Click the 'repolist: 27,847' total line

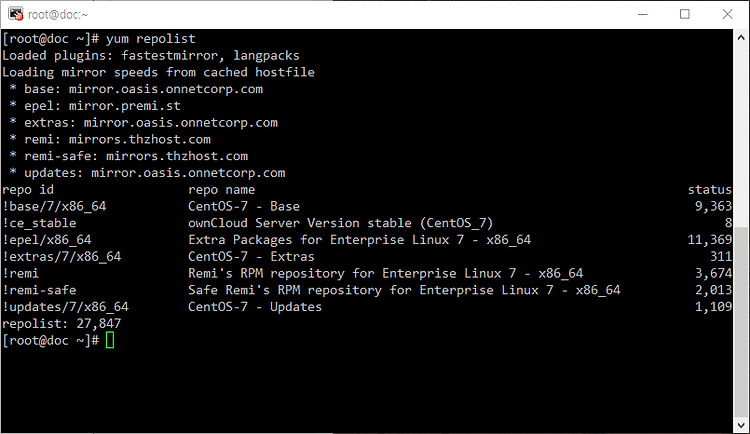(62, 323)
